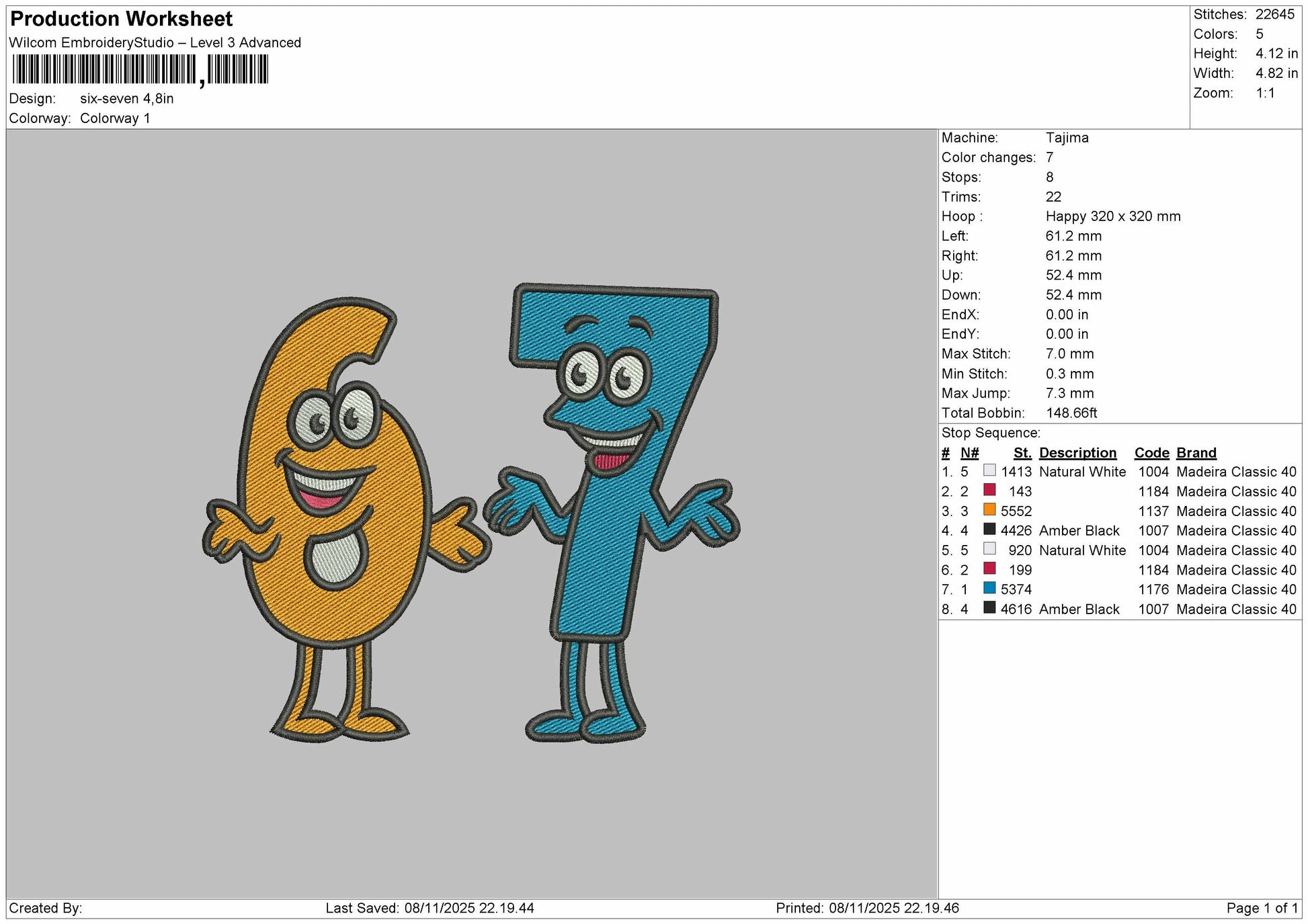The width and height of the screenshot is (1308, 924).
Task: Select the black swatch in stop 4
Action: pyautogui.click(x=989, y=530)
